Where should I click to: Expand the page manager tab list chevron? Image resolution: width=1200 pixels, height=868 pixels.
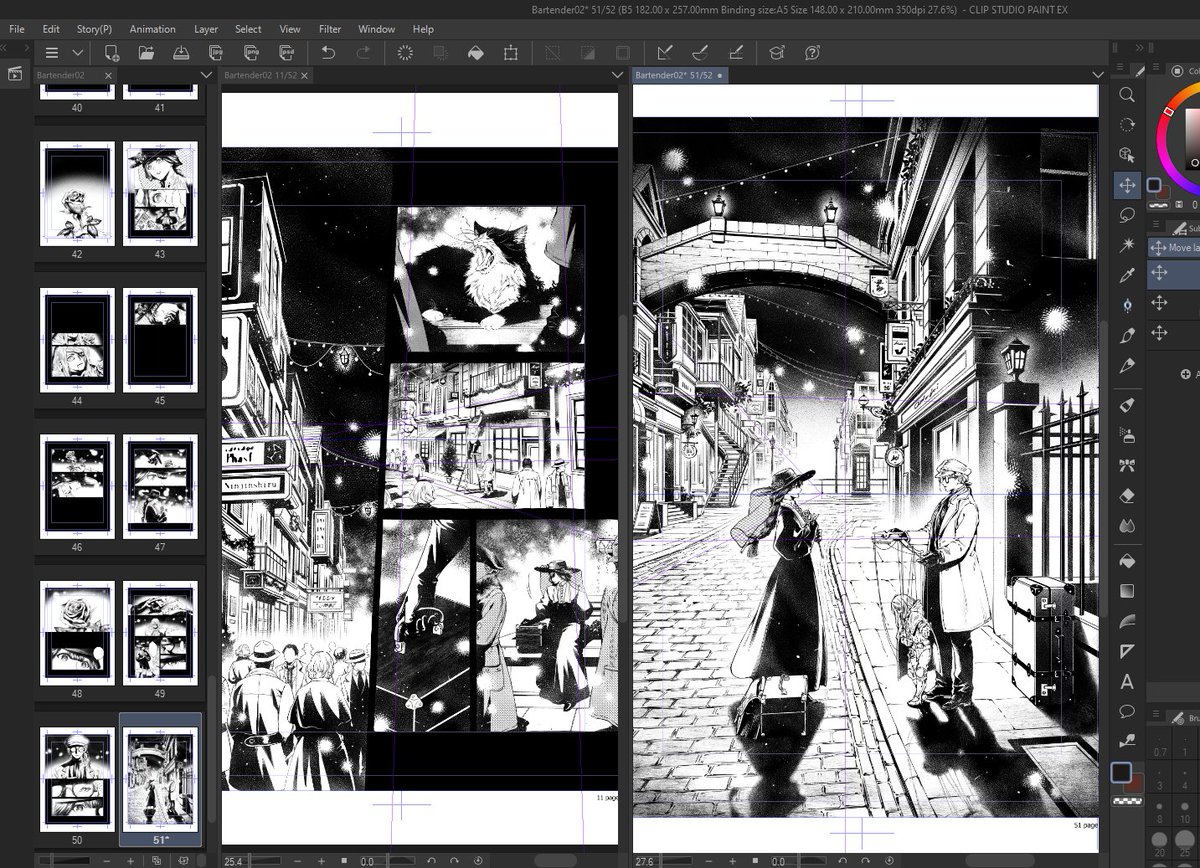(206, 75)
